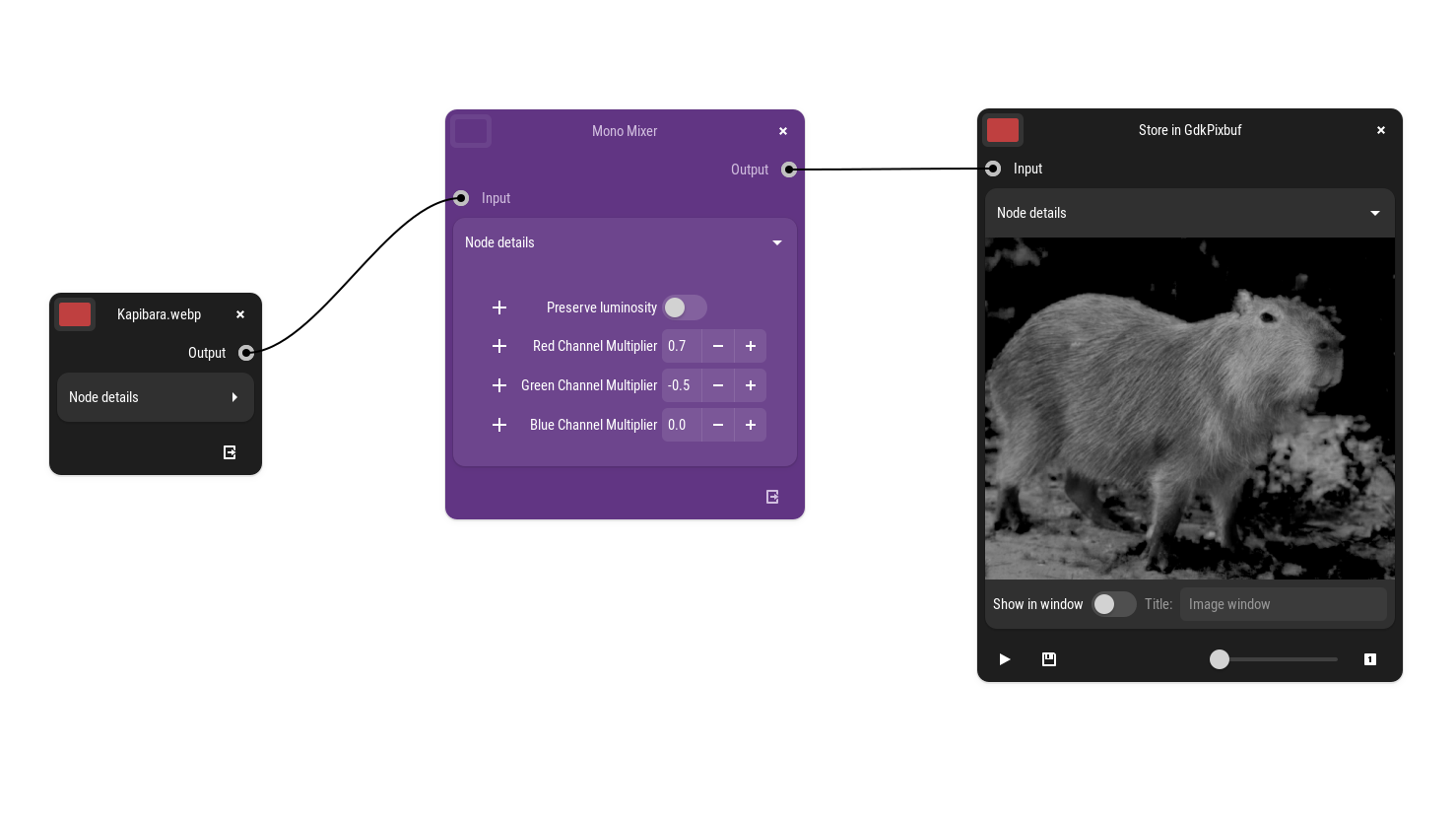This screenshot has height=820, width=1456.
Task: Click the Mono Mixer Input port
Action: pyautogui.click(x=461, y=198)
